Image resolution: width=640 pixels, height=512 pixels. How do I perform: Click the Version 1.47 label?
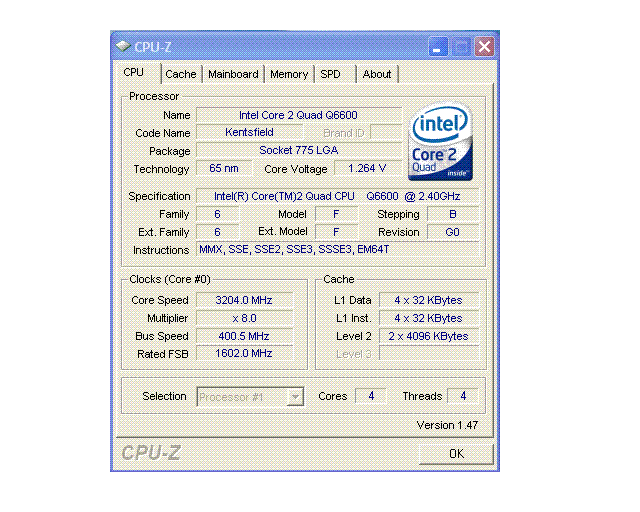click(447, 425)
